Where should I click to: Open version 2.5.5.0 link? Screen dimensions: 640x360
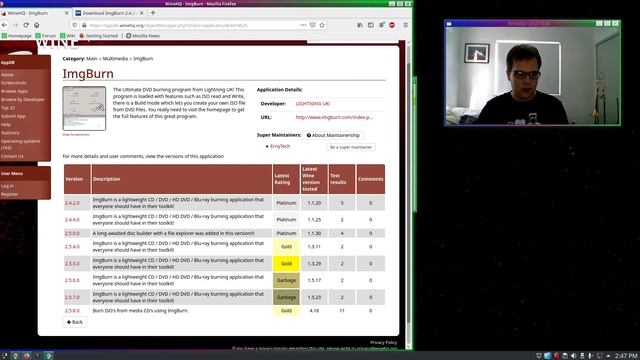[72, 264]
